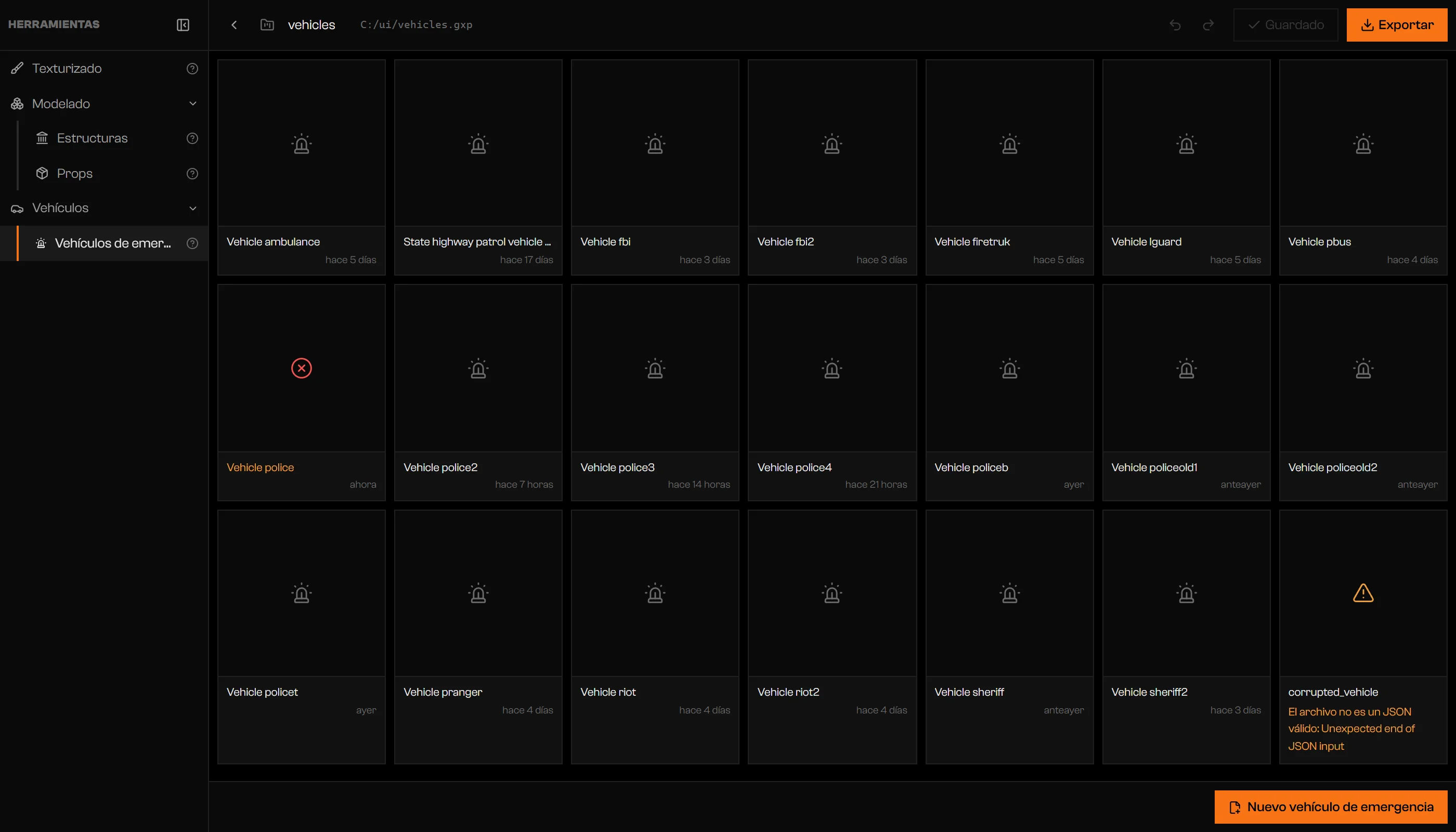
Task: Select Vehículos de emergencia item
Action: [x=104, y=243]
